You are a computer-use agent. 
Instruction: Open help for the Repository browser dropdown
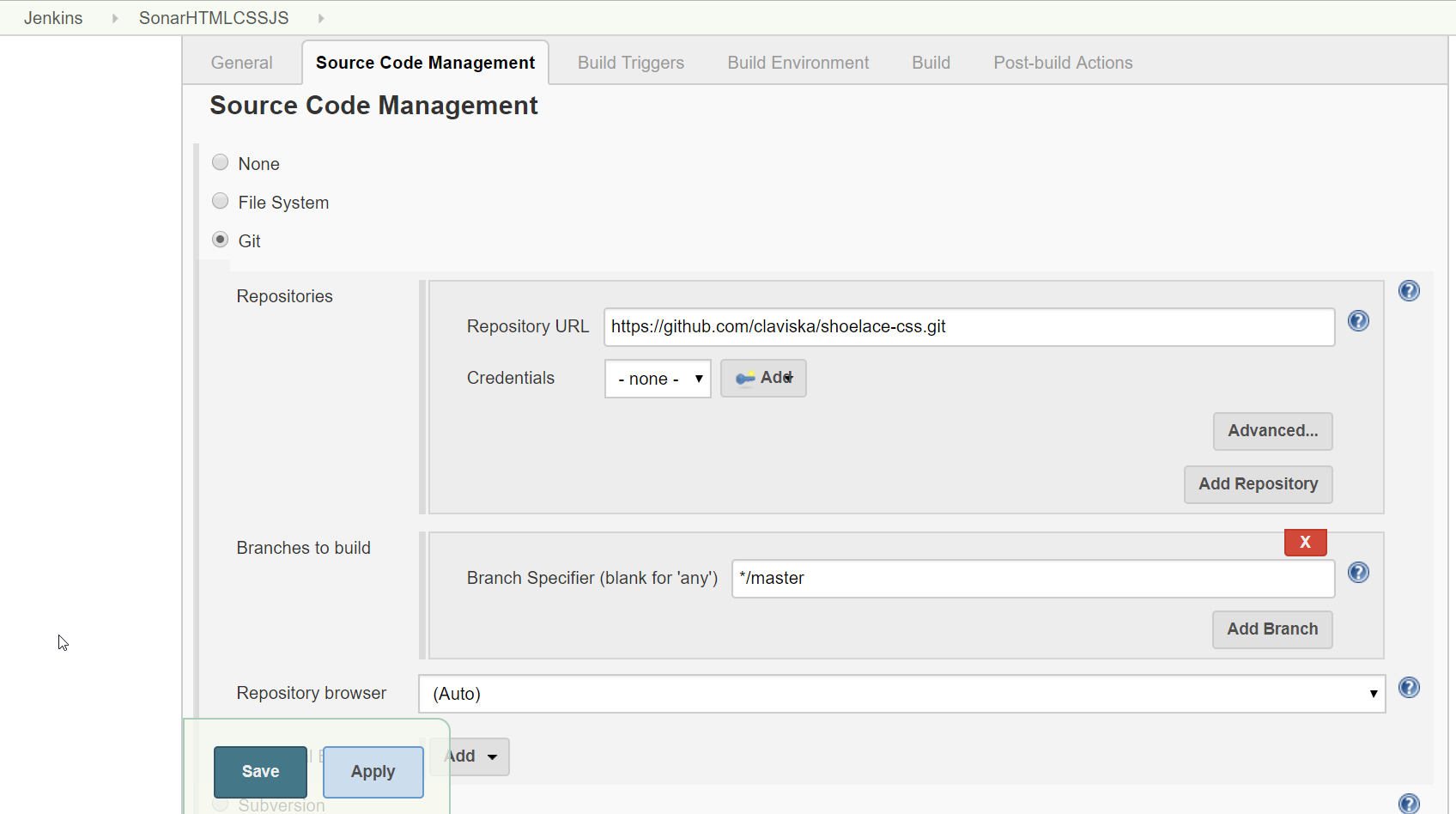[1409, 688]
